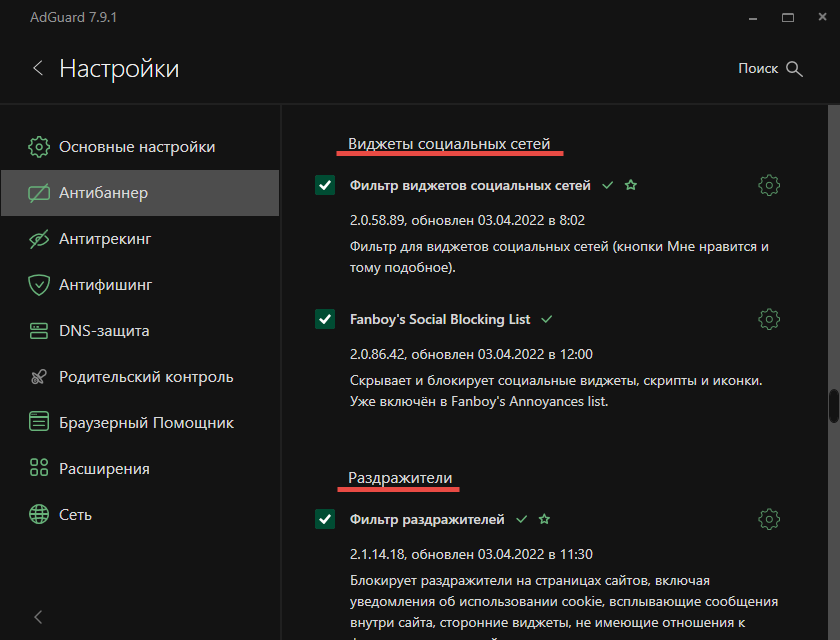Go back using the arrow beside Настройки
The height and width of the screenshot is (640, 840).
(x=38, y=68)
